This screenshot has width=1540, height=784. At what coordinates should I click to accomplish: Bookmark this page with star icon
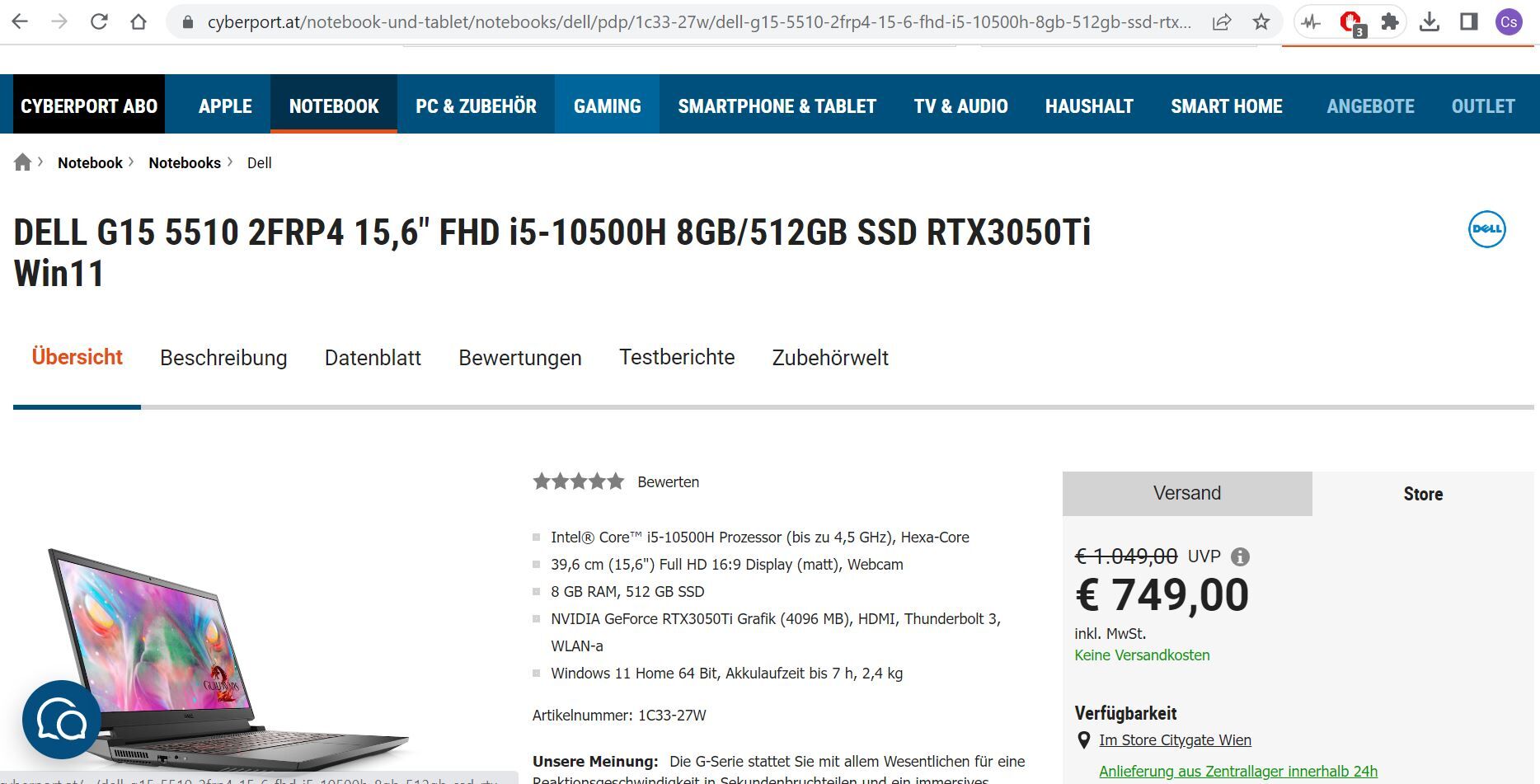click(x=1261, y=22)
